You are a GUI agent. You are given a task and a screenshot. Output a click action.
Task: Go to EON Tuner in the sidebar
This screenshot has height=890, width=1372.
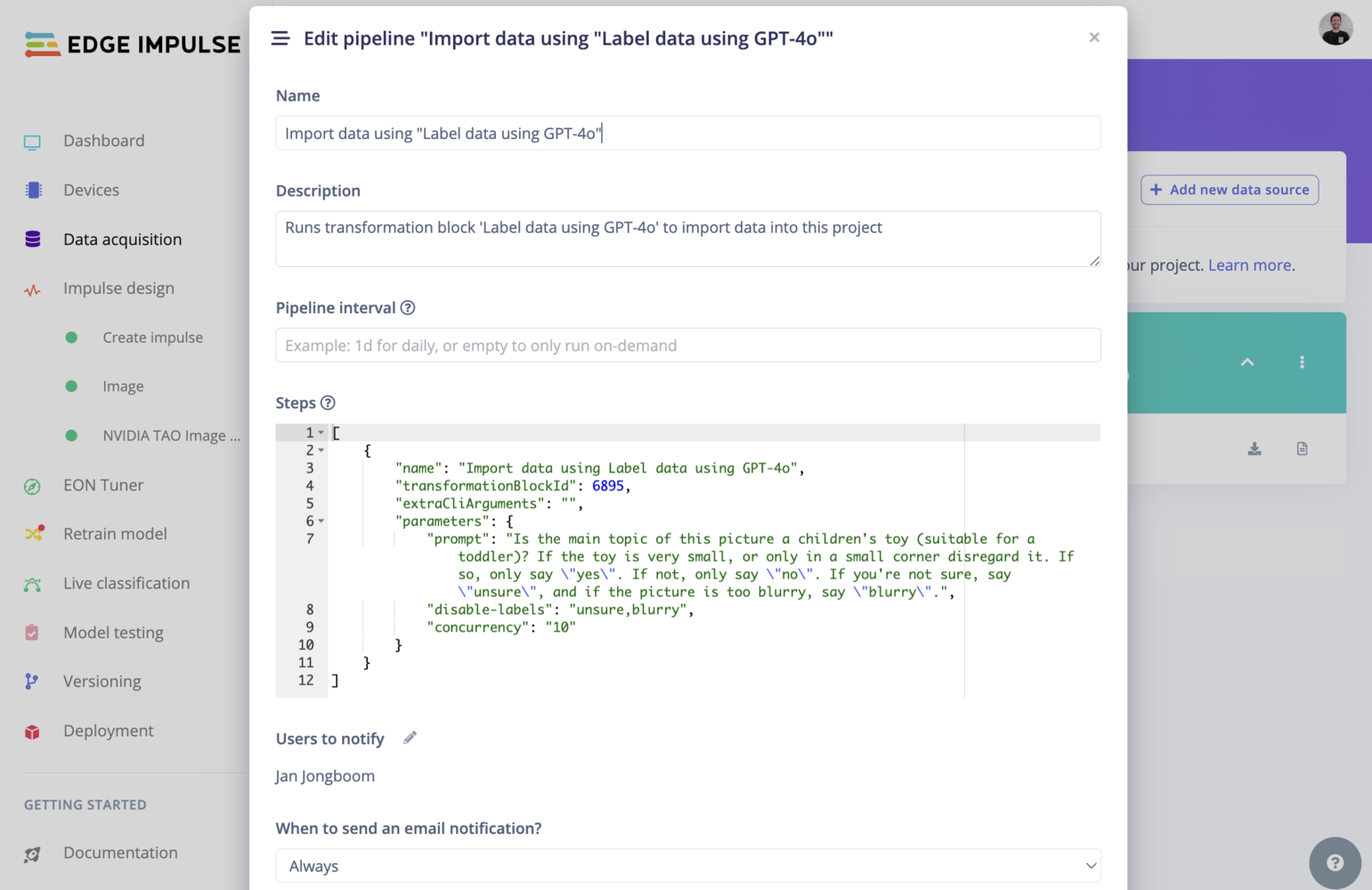(103, 485)
